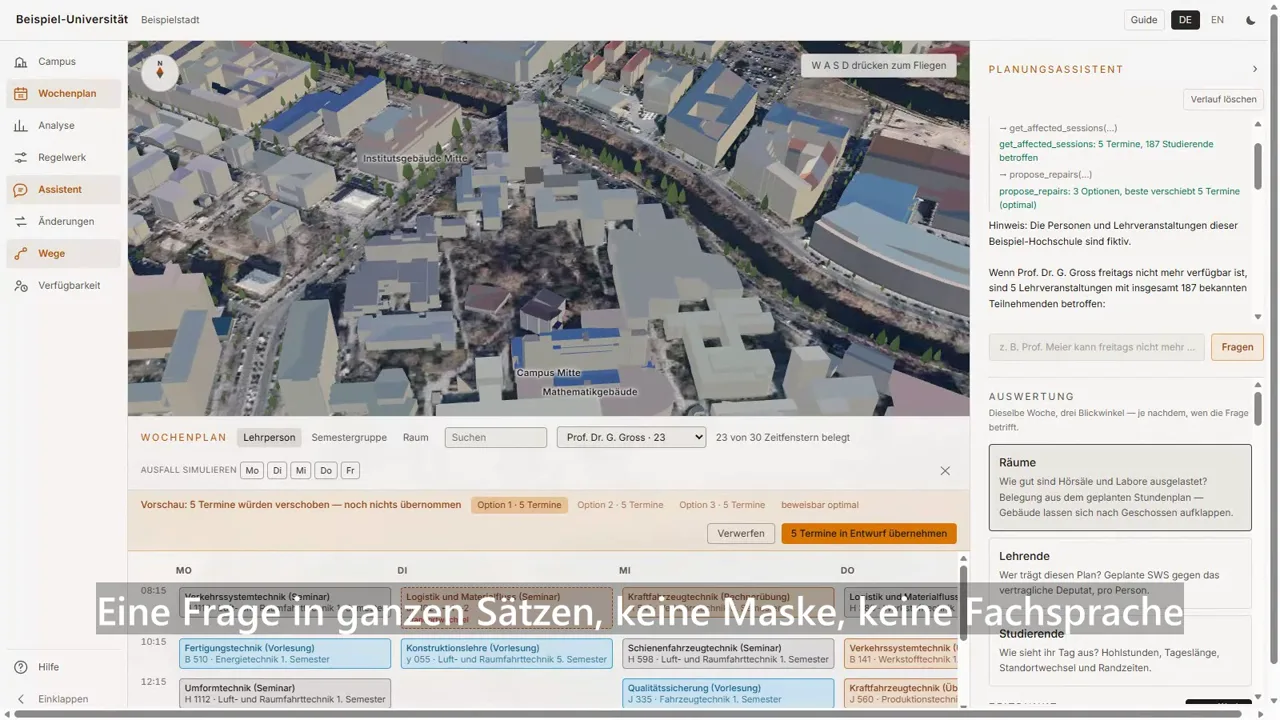Click the Mathematikgebäude map label

(x=590, y=392)
